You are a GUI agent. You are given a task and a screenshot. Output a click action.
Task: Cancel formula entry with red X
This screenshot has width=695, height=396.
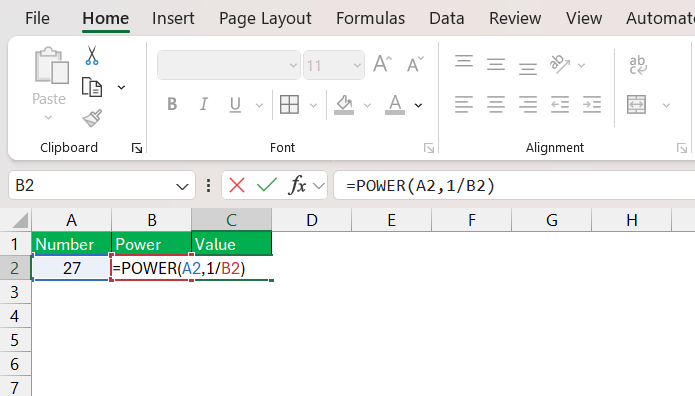coord(237,185)
